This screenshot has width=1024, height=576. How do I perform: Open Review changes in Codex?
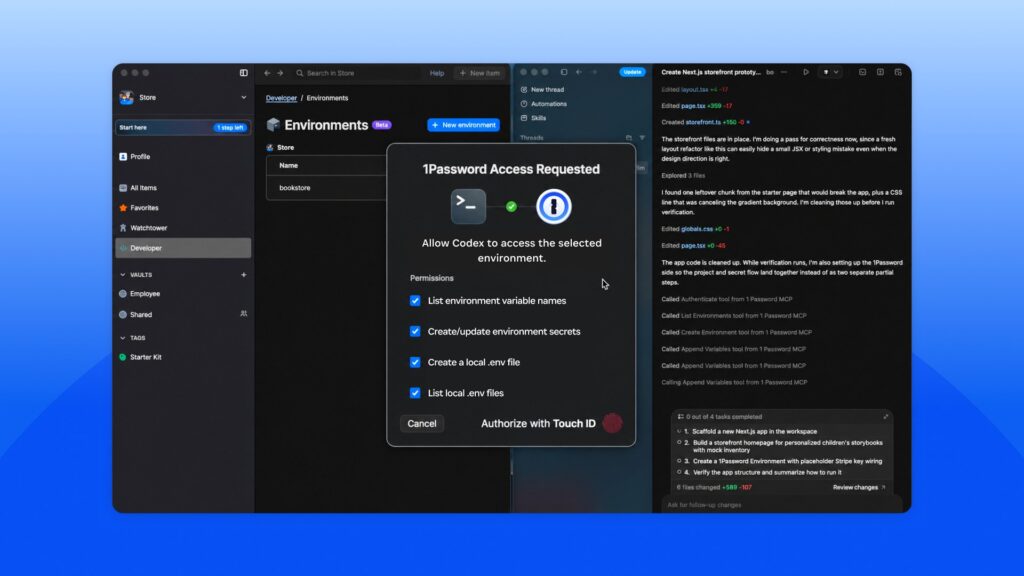(859, 487)
